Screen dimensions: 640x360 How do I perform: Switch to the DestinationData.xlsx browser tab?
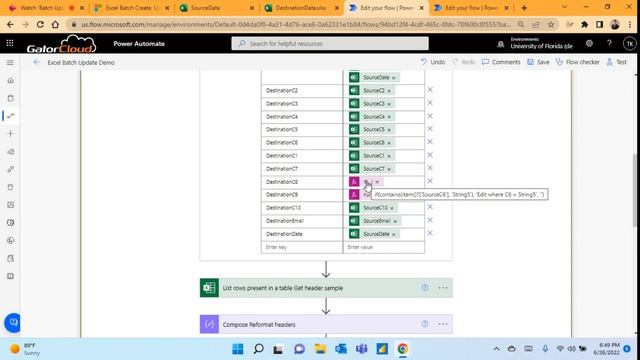(x=301, y=8)
